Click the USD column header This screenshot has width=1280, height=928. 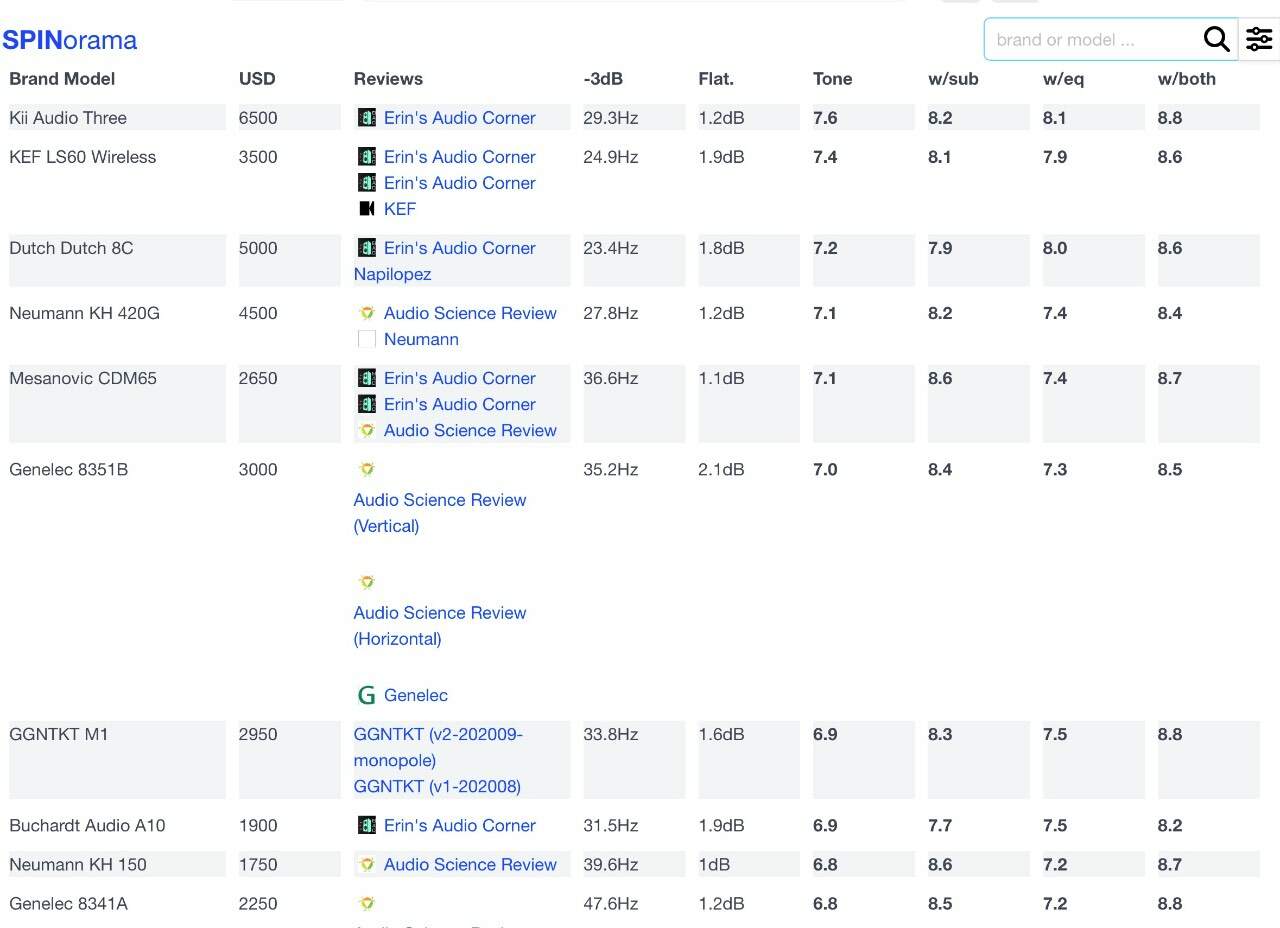tap(257, 79)
